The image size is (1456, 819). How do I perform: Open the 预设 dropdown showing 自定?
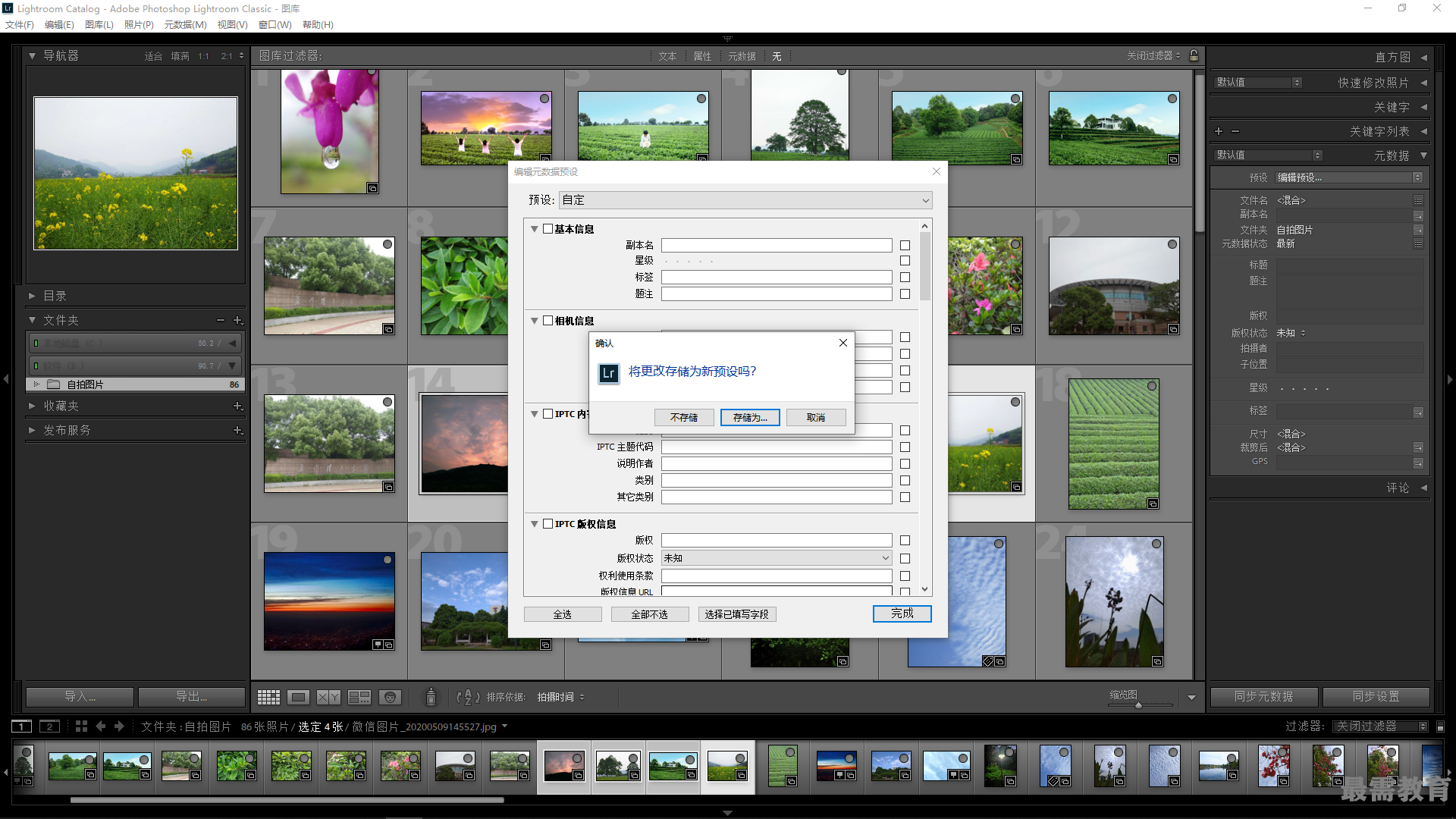point(745,200)
